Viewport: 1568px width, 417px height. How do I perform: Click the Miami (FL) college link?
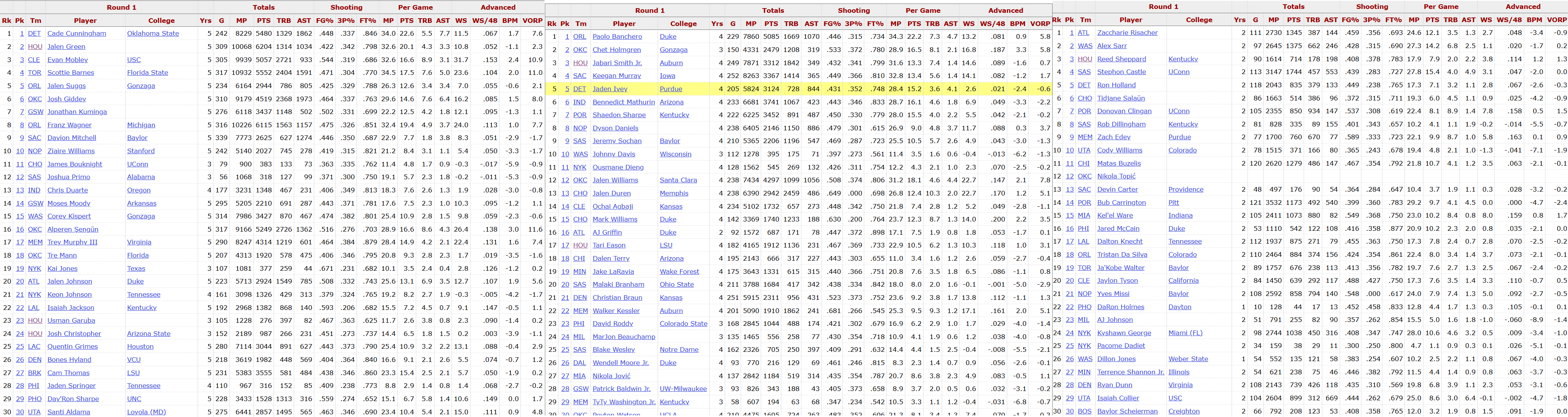(x=1185, y=333)
